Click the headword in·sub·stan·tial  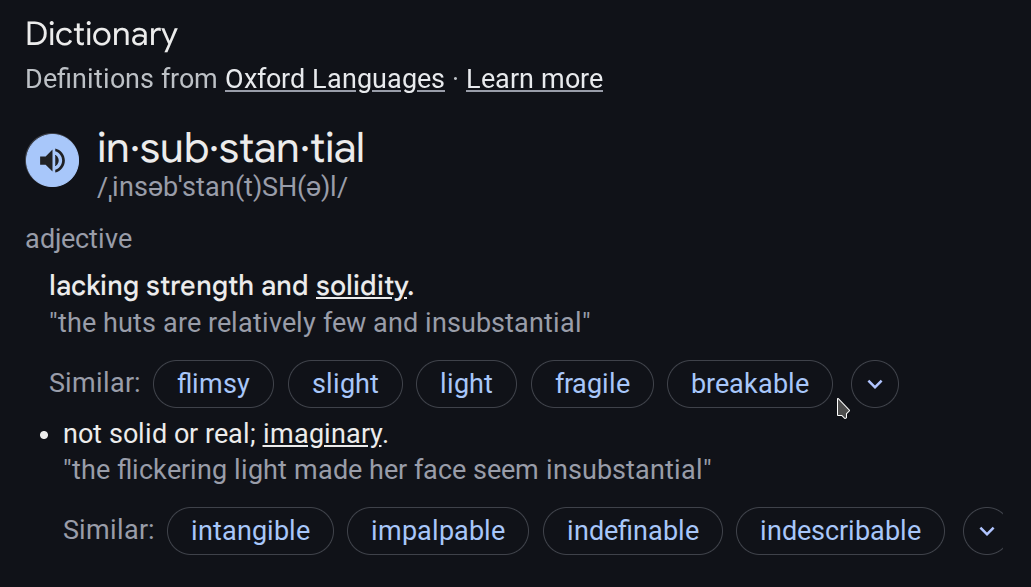231,149
